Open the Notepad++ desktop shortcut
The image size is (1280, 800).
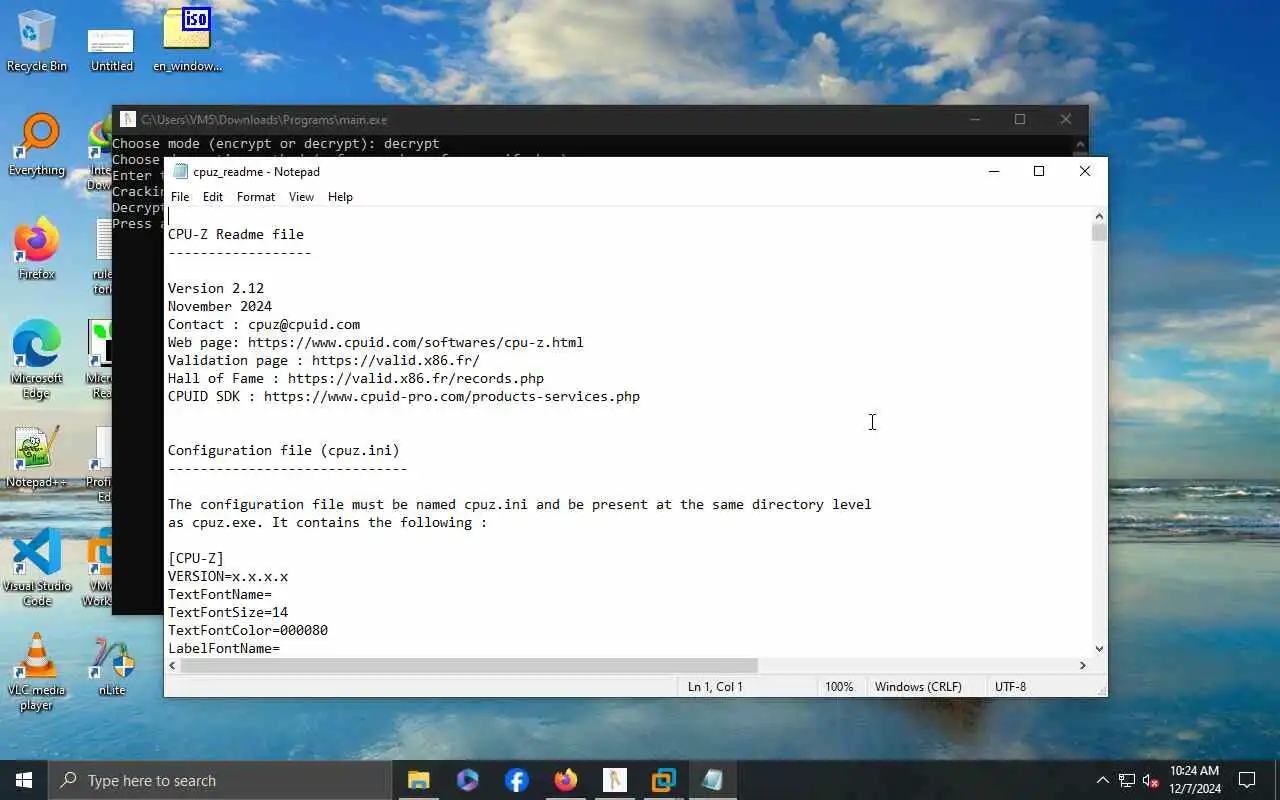[37, 458]
